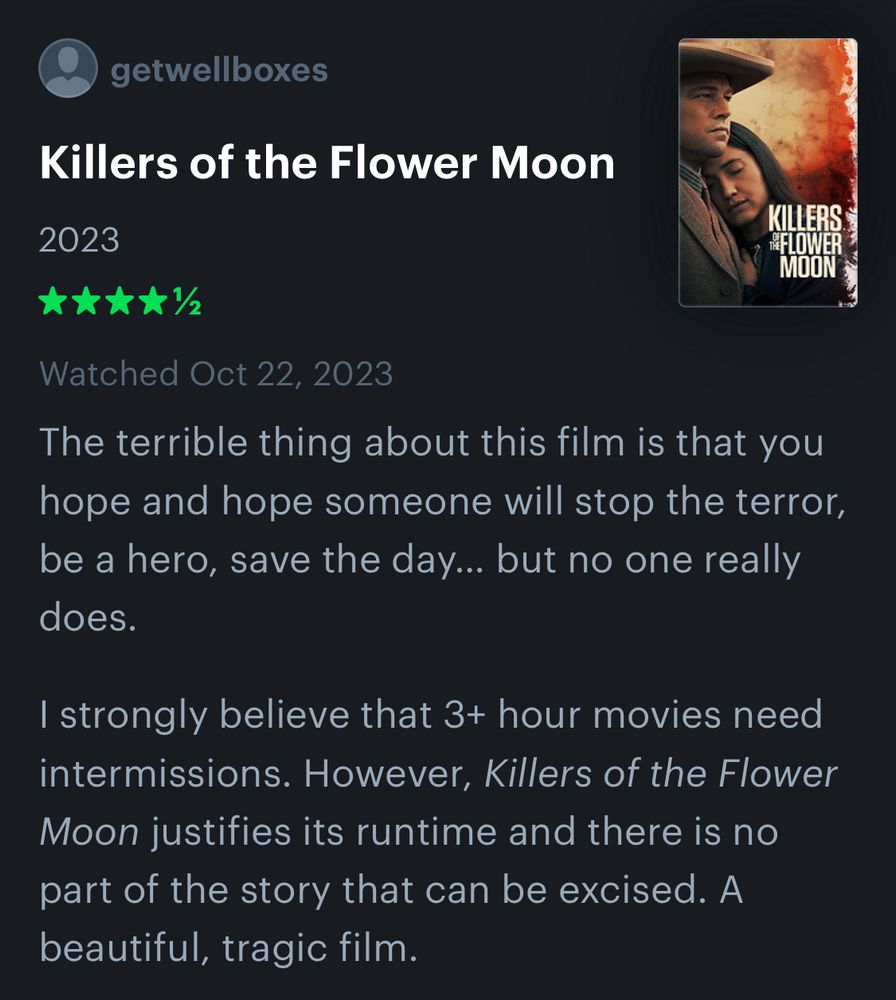Open the Killers of the Flower Moon title
This screenshot has height=1000, width=896.
coord(328,162)
